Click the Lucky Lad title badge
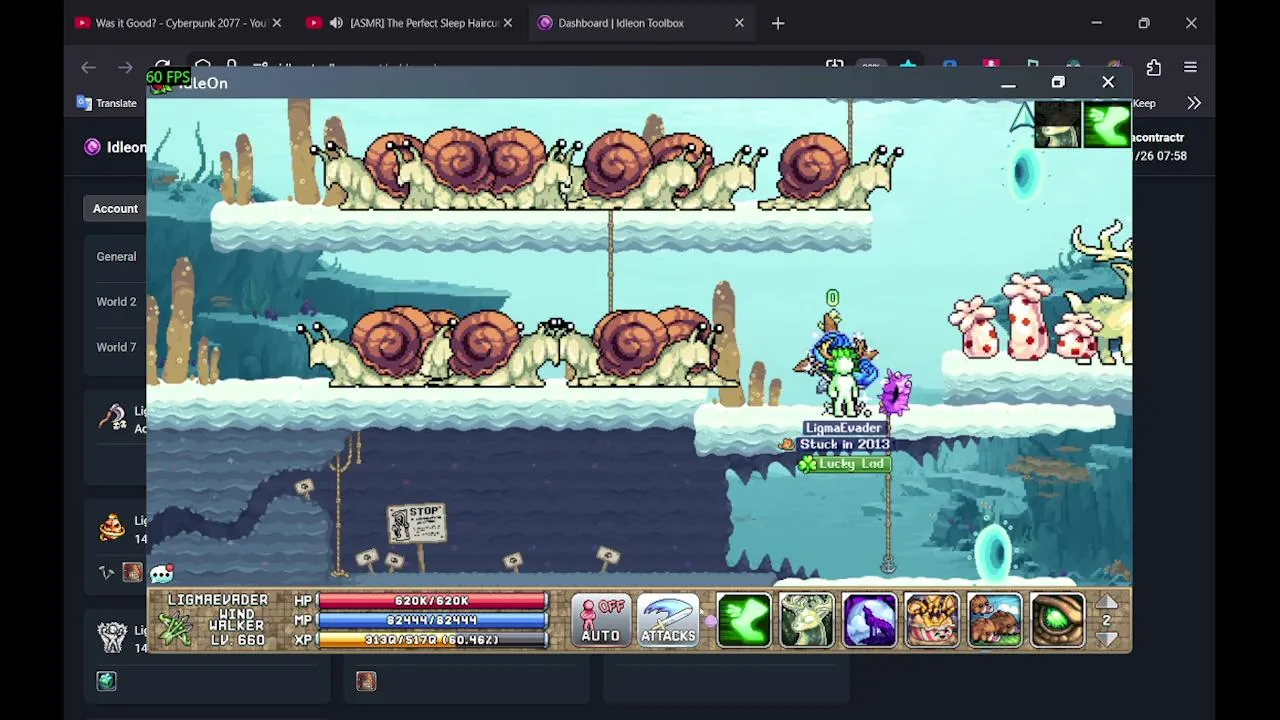Screen dimensions: 1280x720 pos(844,464)
